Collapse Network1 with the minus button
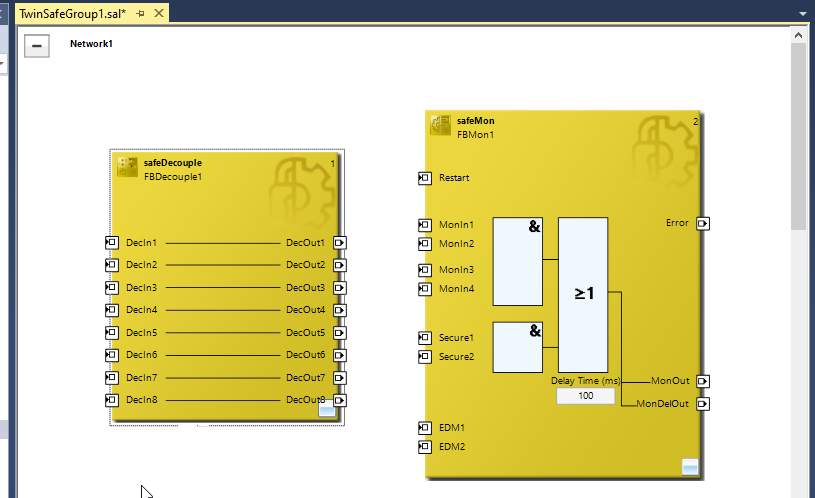 [37, 46]
